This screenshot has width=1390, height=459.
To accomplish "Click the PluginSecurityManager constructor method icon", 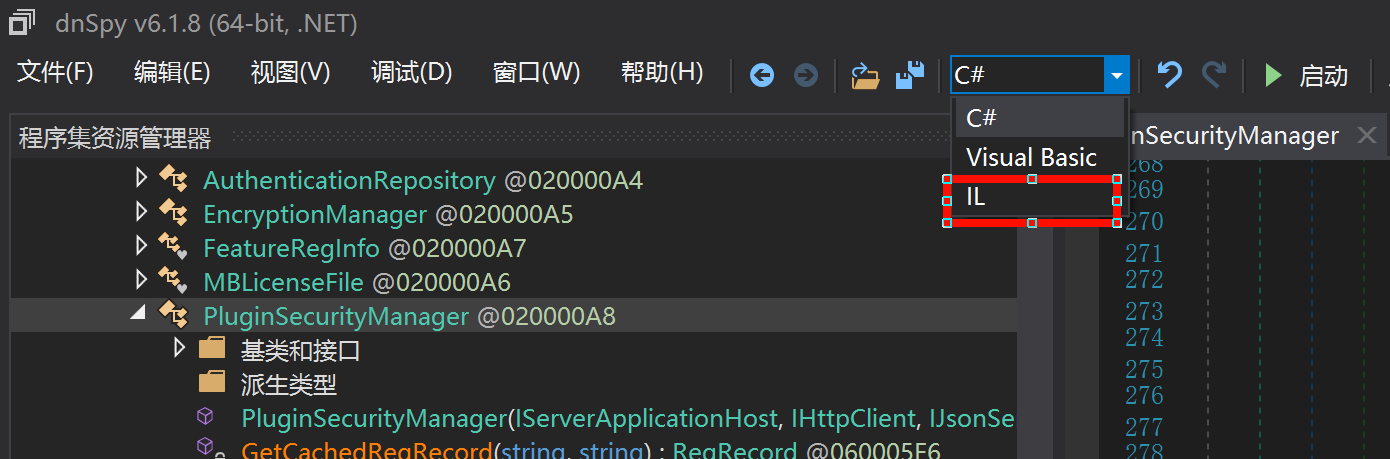I will point(205,417).
